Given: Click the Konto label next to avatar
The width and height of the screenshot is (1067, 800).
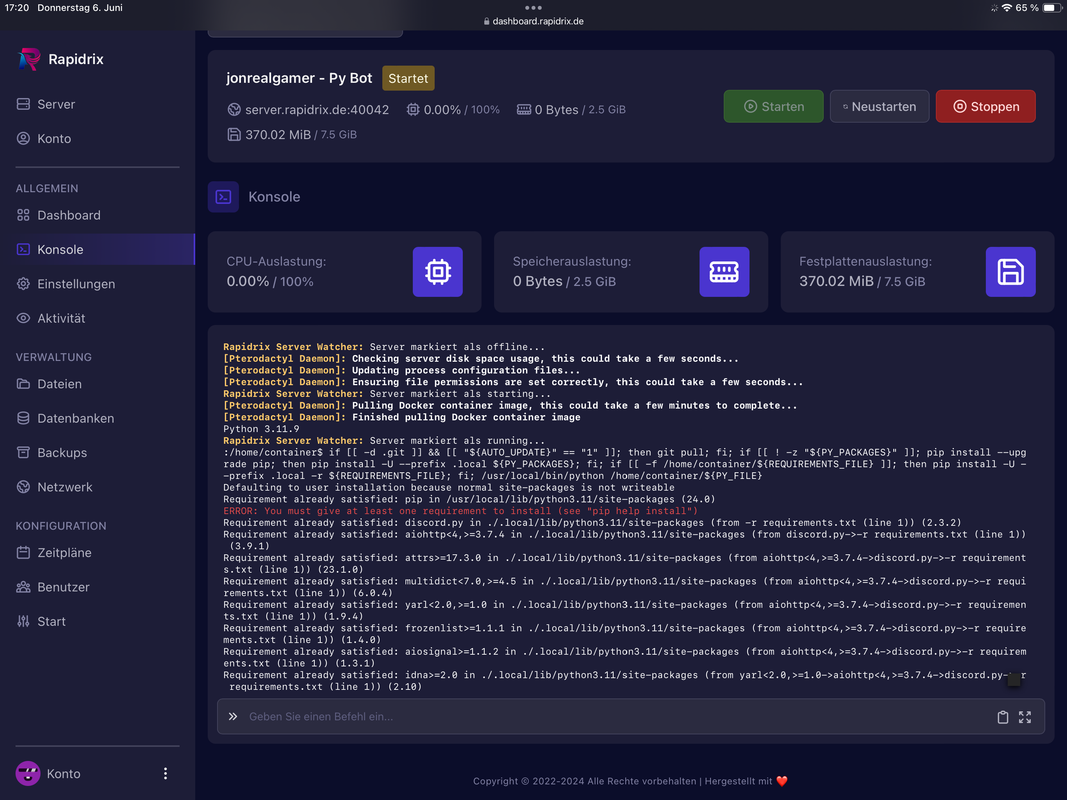Looking at the screenshot, I should 63,773.
